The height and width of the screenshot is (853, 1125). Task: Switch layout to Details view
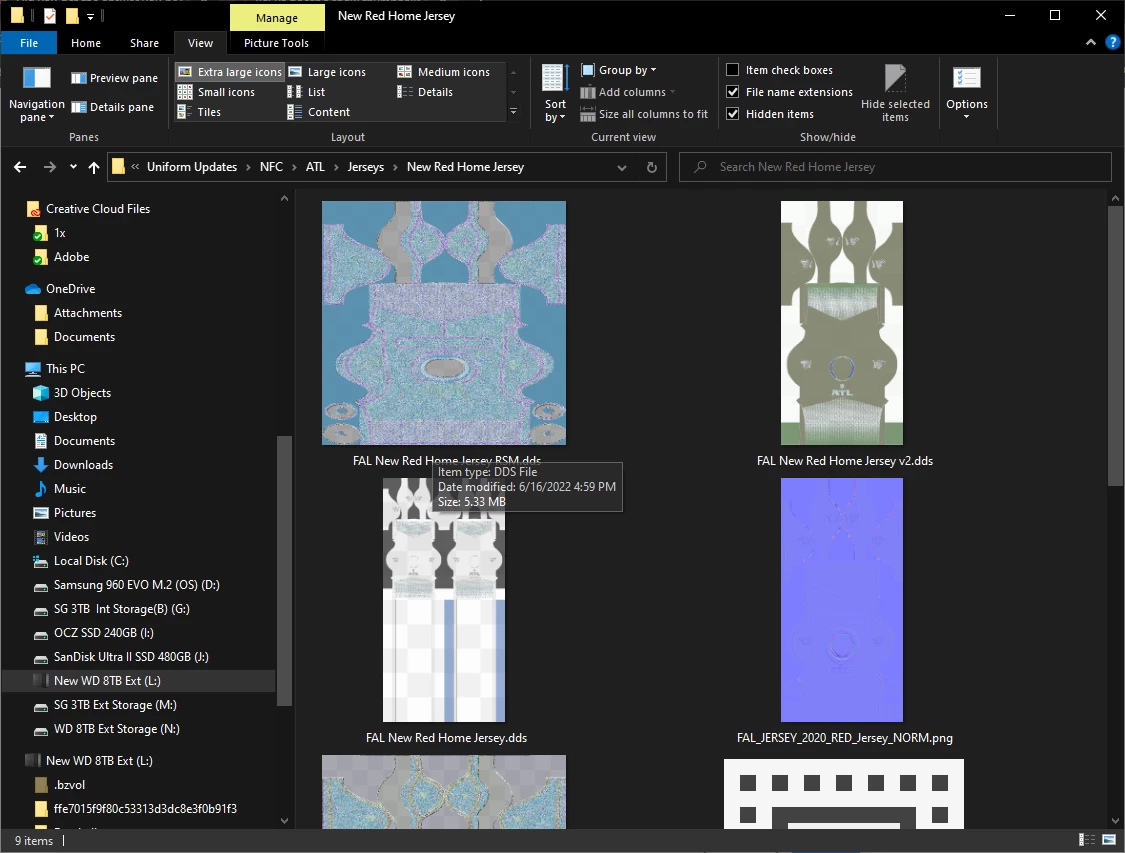(425, 92)
